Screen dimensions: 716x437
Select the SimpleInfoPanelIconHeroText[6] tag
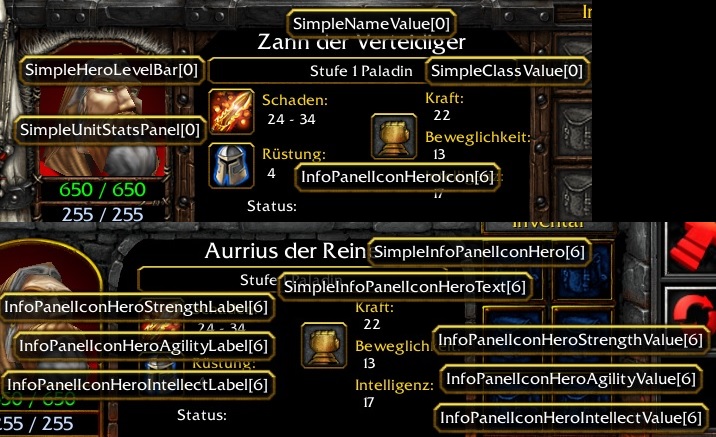405,287
